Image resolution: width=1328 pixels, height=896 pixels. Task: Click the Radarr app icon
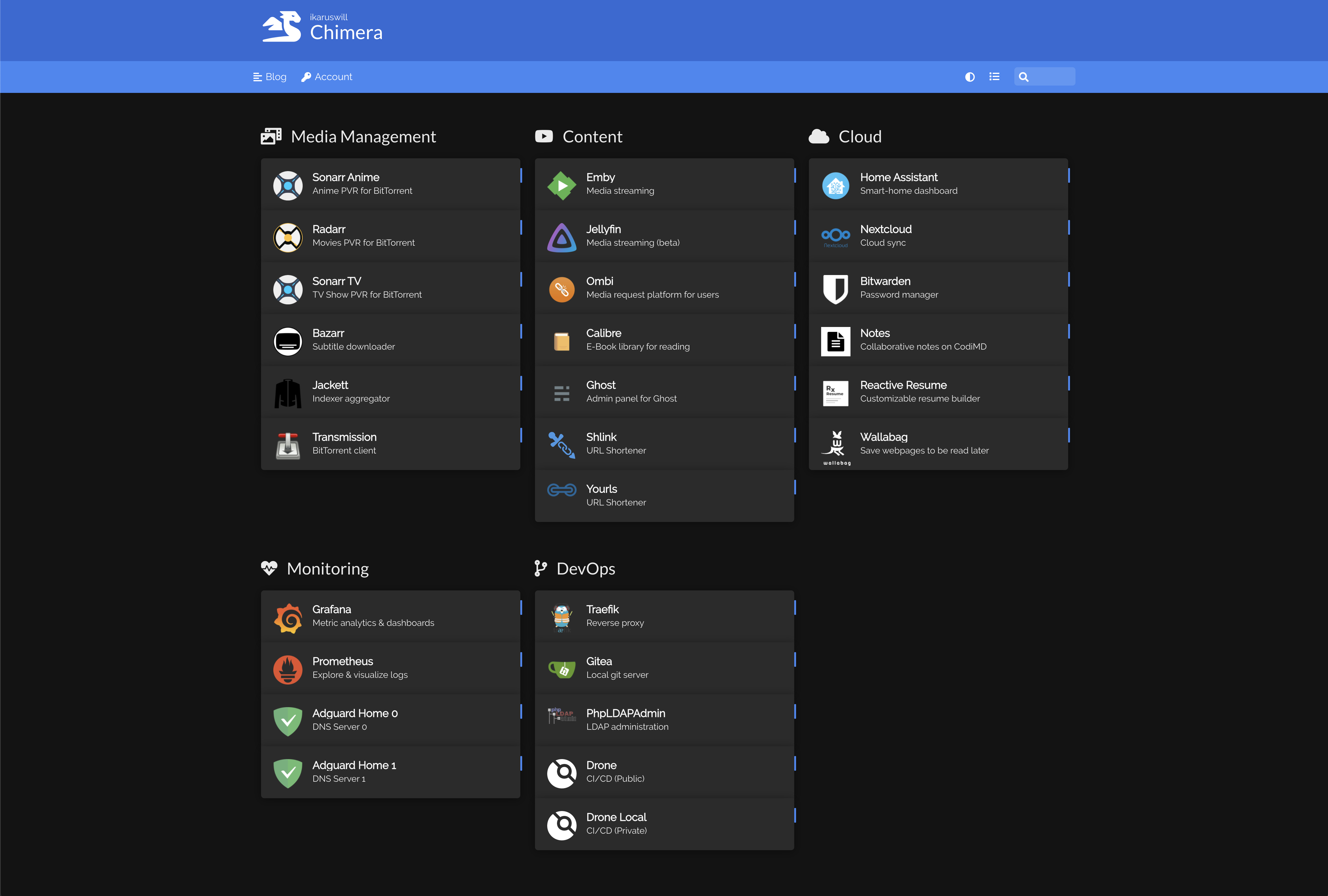[x=288, y=237]
